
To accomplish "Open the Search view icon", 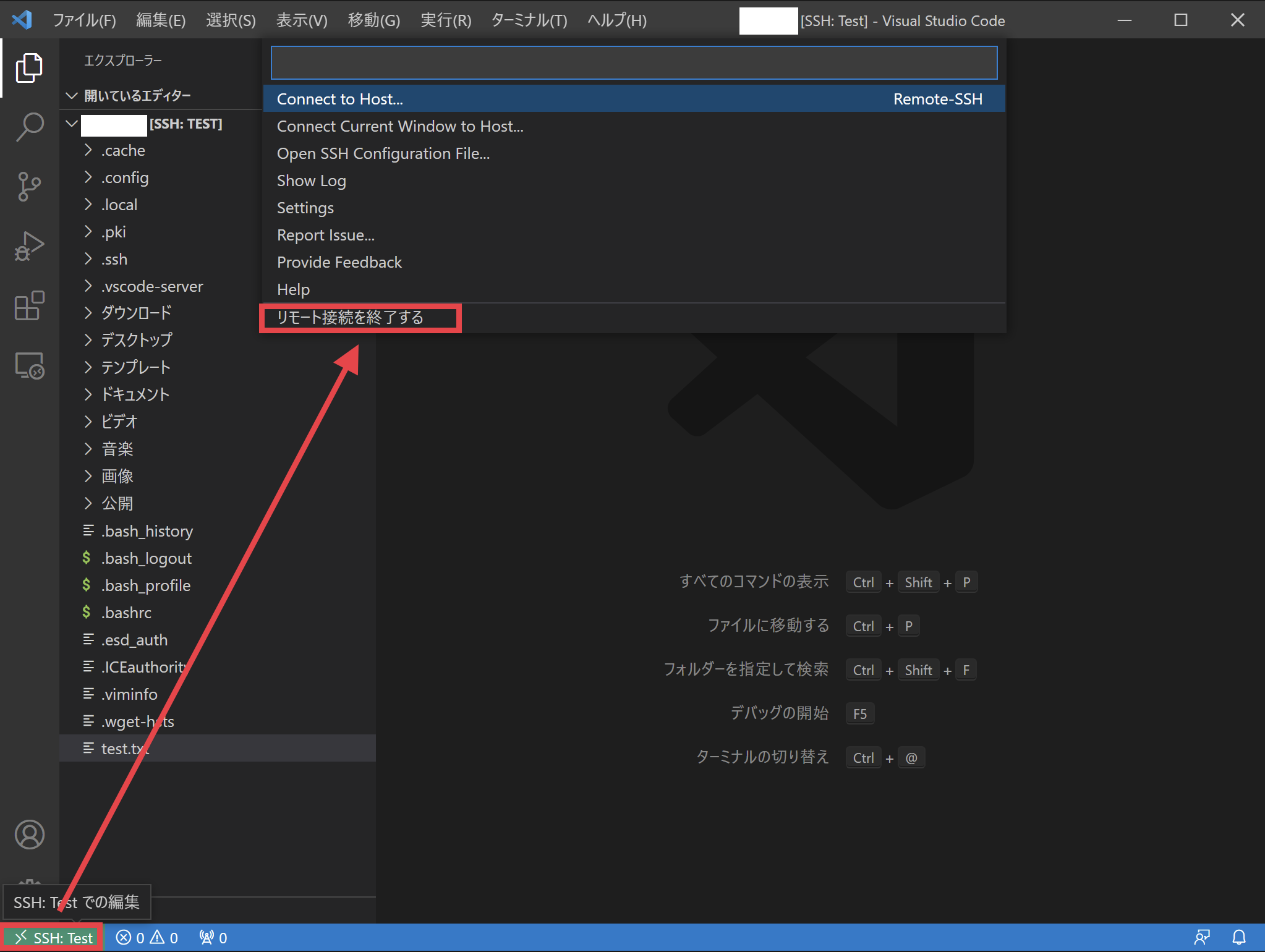I will click(29, 125).
